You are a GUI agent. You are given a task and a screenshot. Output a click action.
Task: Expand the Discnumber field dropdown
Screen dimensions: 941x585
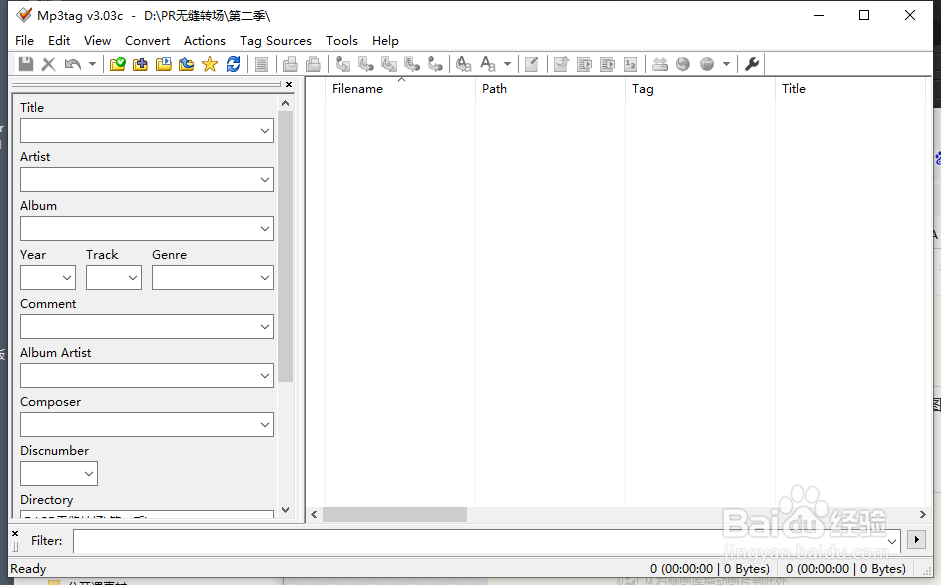coord(89,474)
